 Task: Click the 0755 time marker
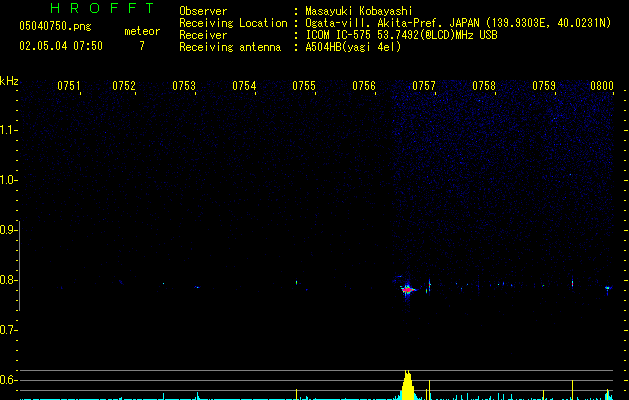[x=304, y=86]
